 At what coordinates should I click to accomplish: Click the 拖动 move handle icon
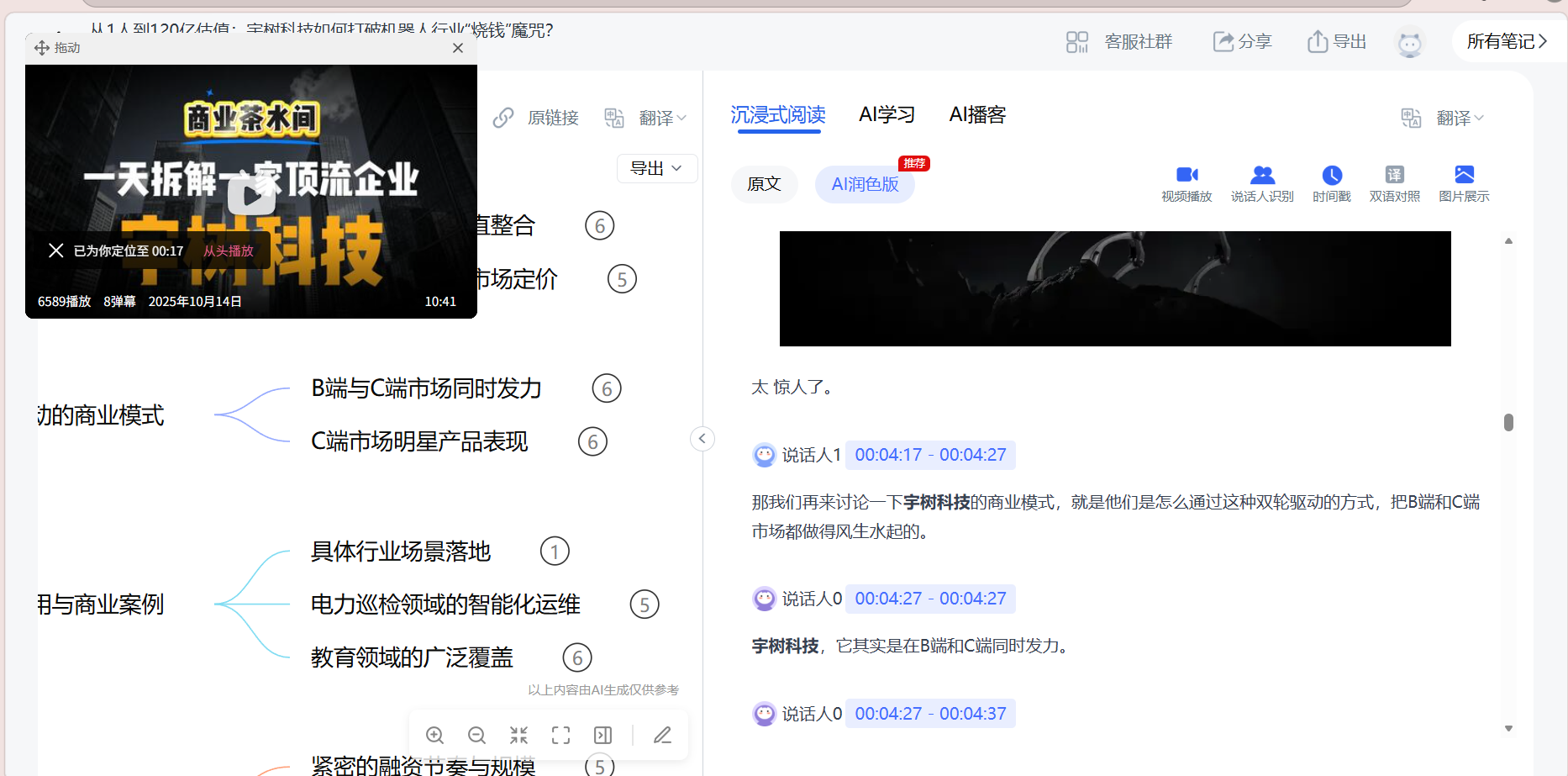(x=41, y=48)
